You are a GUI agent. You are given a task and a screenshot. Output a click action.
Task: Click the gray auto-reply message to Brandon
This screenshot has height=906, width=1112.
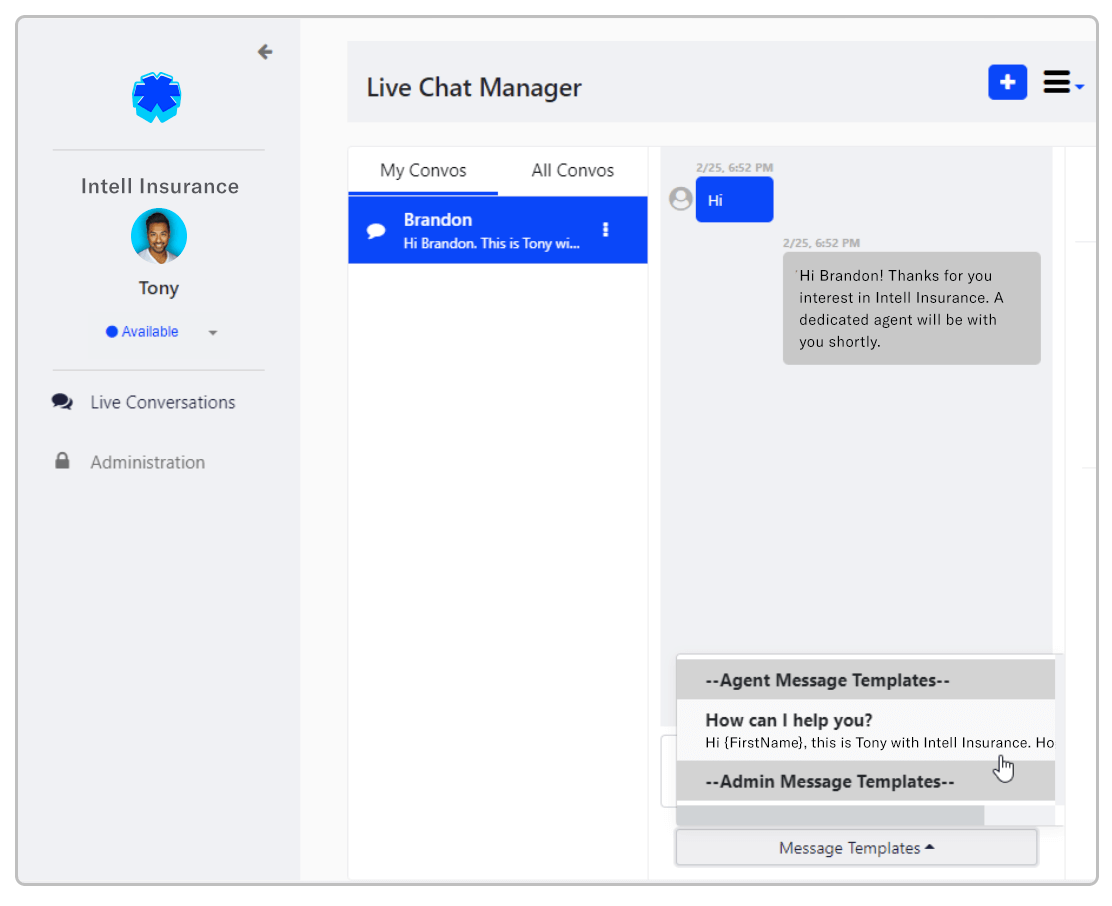coord(911,308)
